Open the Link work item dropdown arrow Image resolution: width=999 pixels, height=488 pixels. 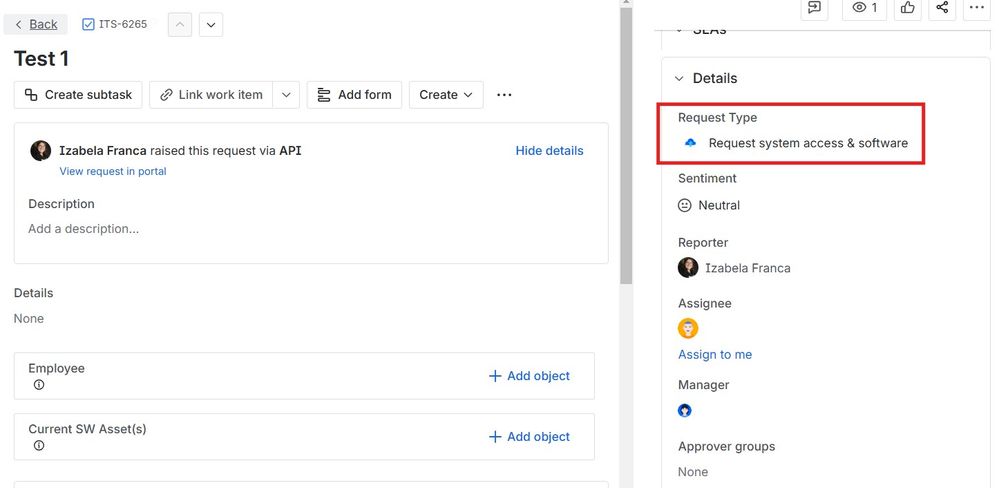point(286,95)
